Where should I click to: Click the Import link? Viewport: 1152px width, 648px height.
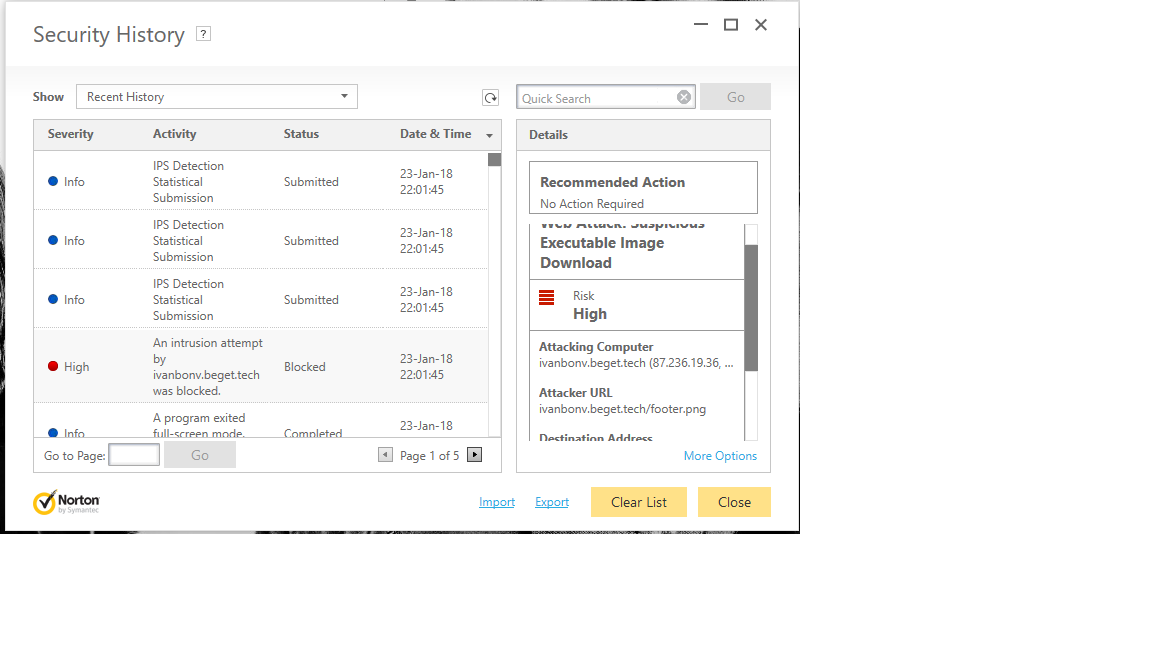tap(497, 502)
